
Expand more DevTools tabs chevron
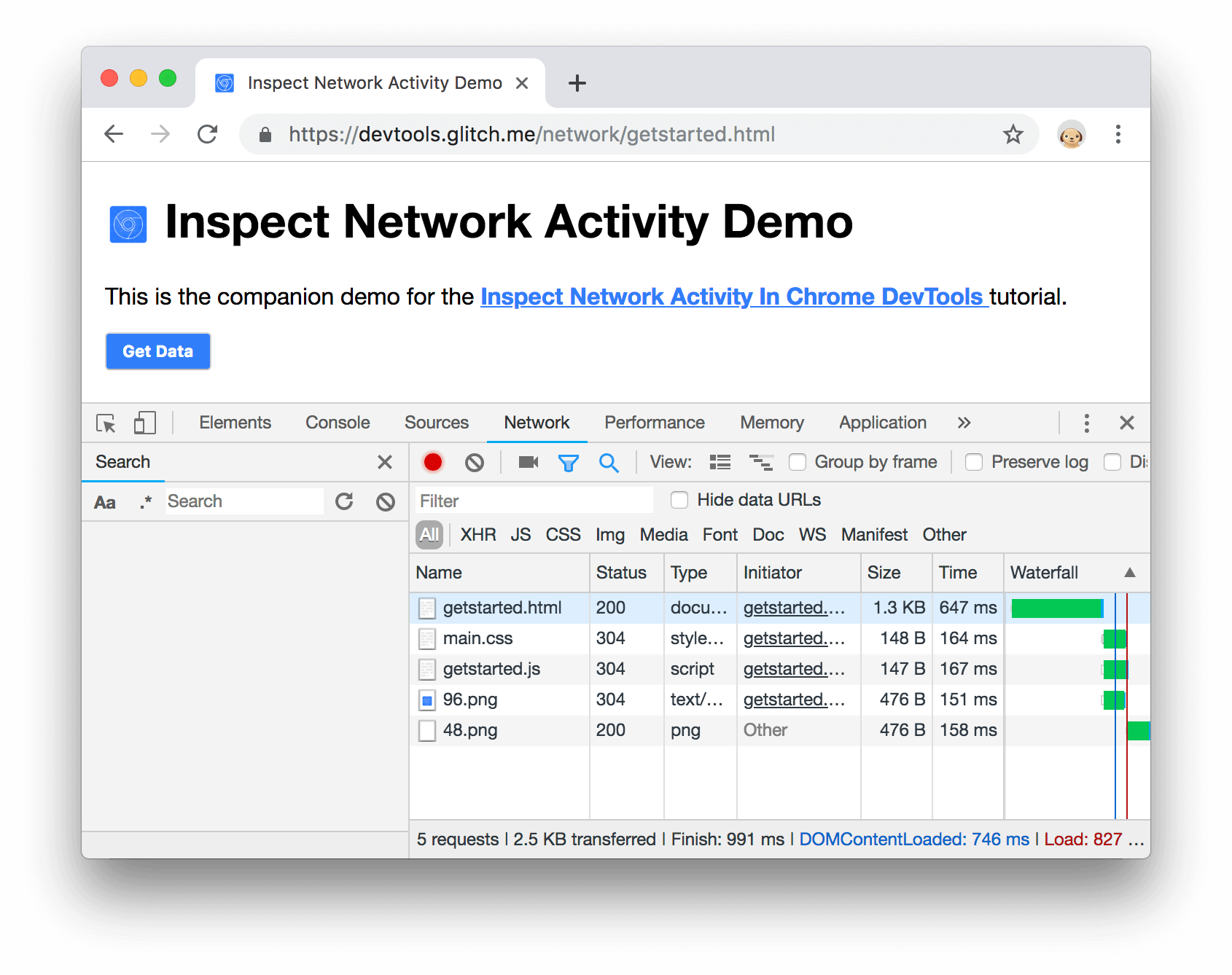(x=964, y=423)
